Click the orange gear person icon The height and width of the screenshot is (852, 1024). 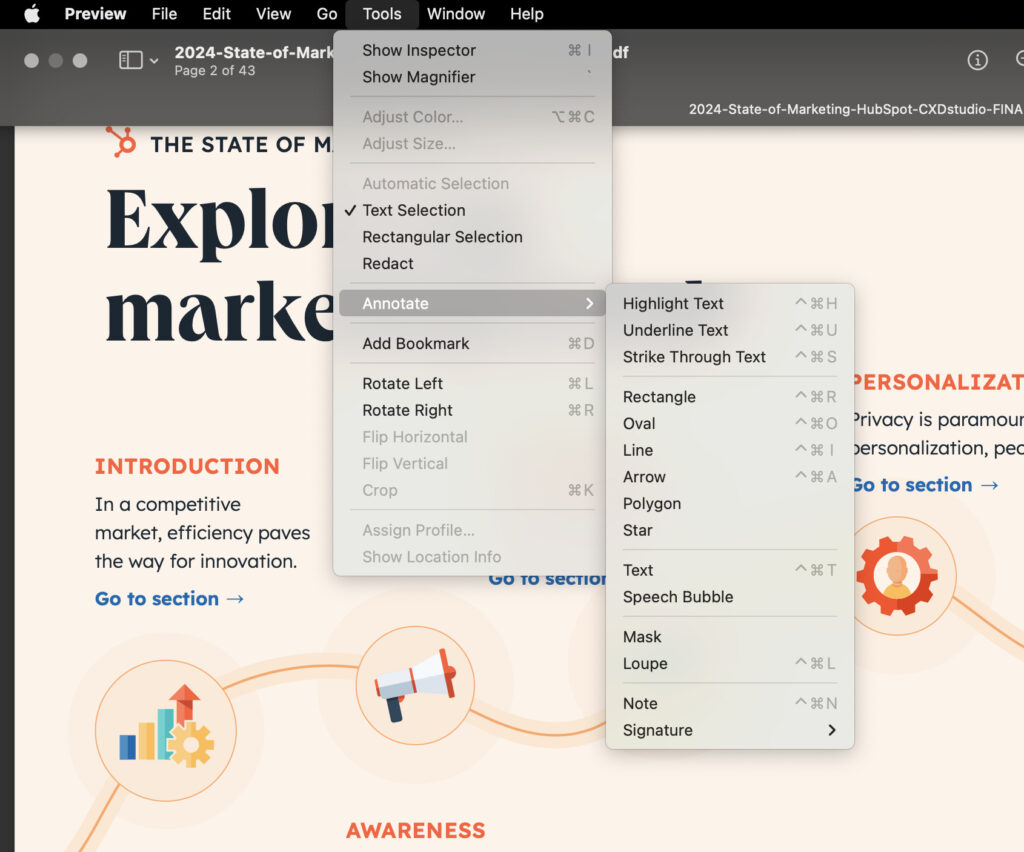pyautogui.click(x=897, y=575)
